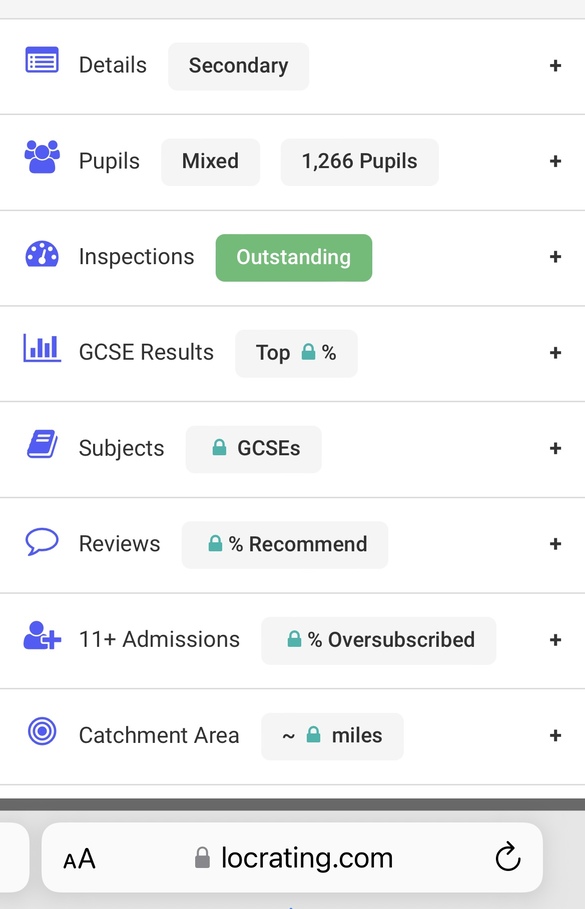Click the Details list icon
The height and width of the screenshot is (909, 585).
[x=42, y=60]
